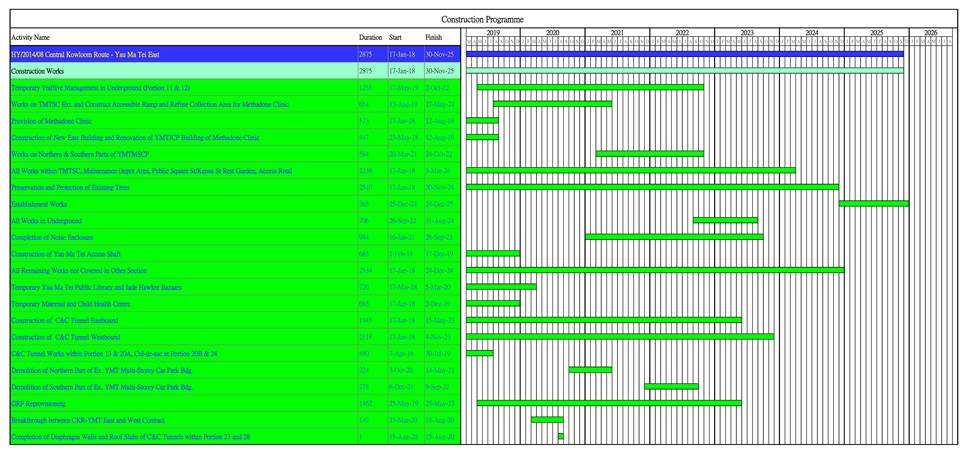Select the Duration column header
This screenshot has width=966, height=454.
pyautogui.click(x=370, y=38)
